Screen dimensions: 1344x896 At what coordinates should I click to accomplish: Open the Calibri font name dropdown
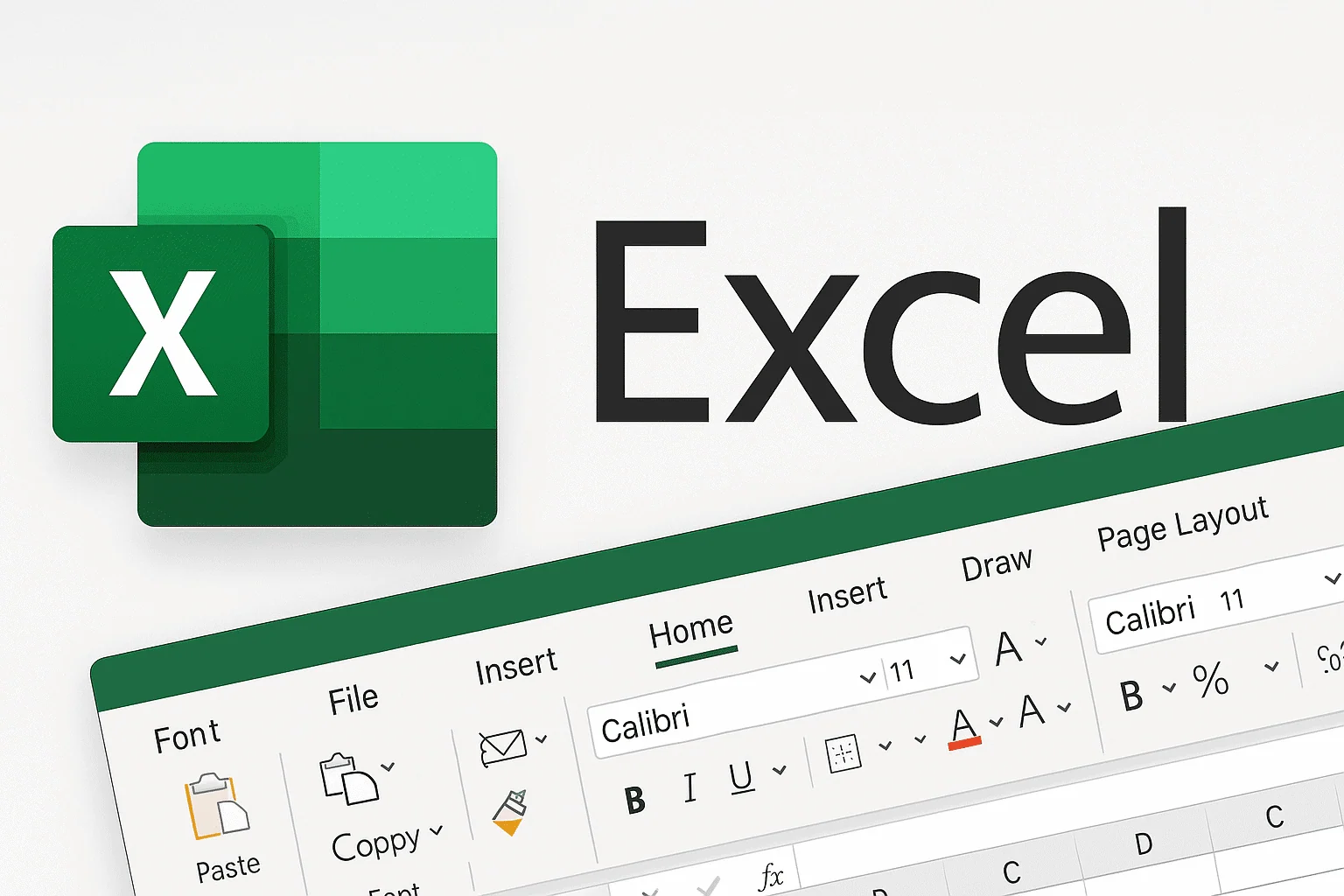pyautogui.click(x=867, y=678)
